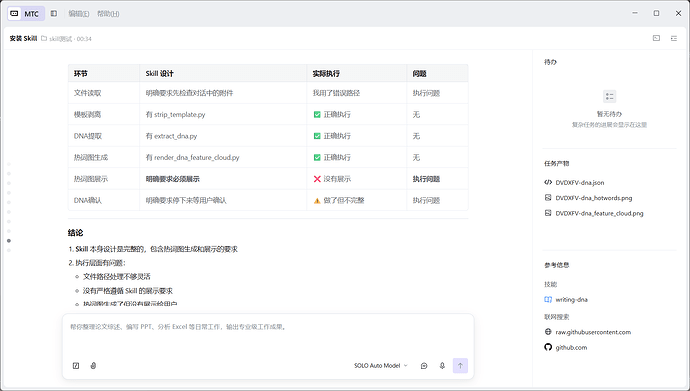Open the 编辑(E) menu
This screenshot has height=391, width=690.
coord(79,14)
